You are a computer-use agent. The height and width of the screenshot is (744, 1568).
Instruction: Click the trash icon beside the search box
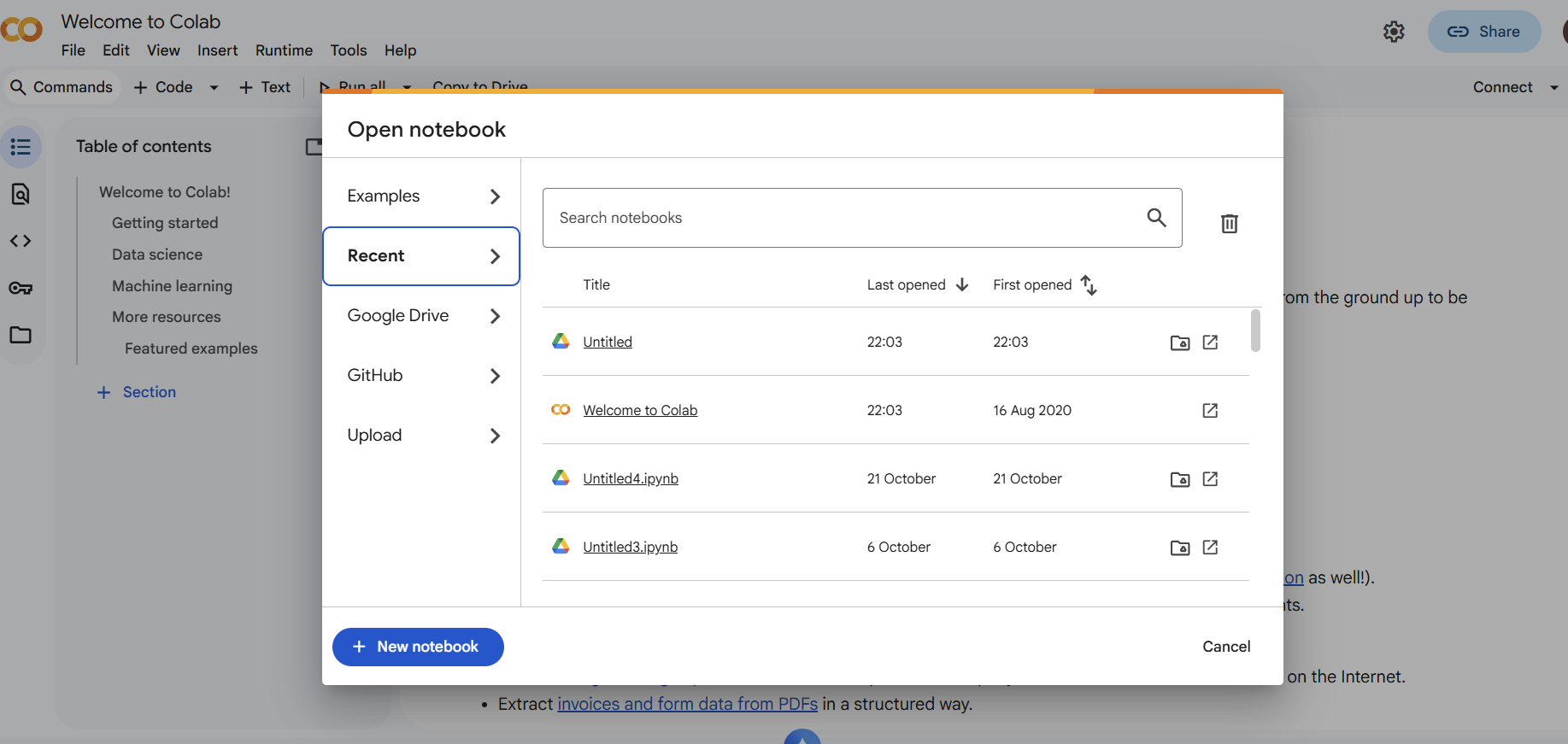point(1229,223)
